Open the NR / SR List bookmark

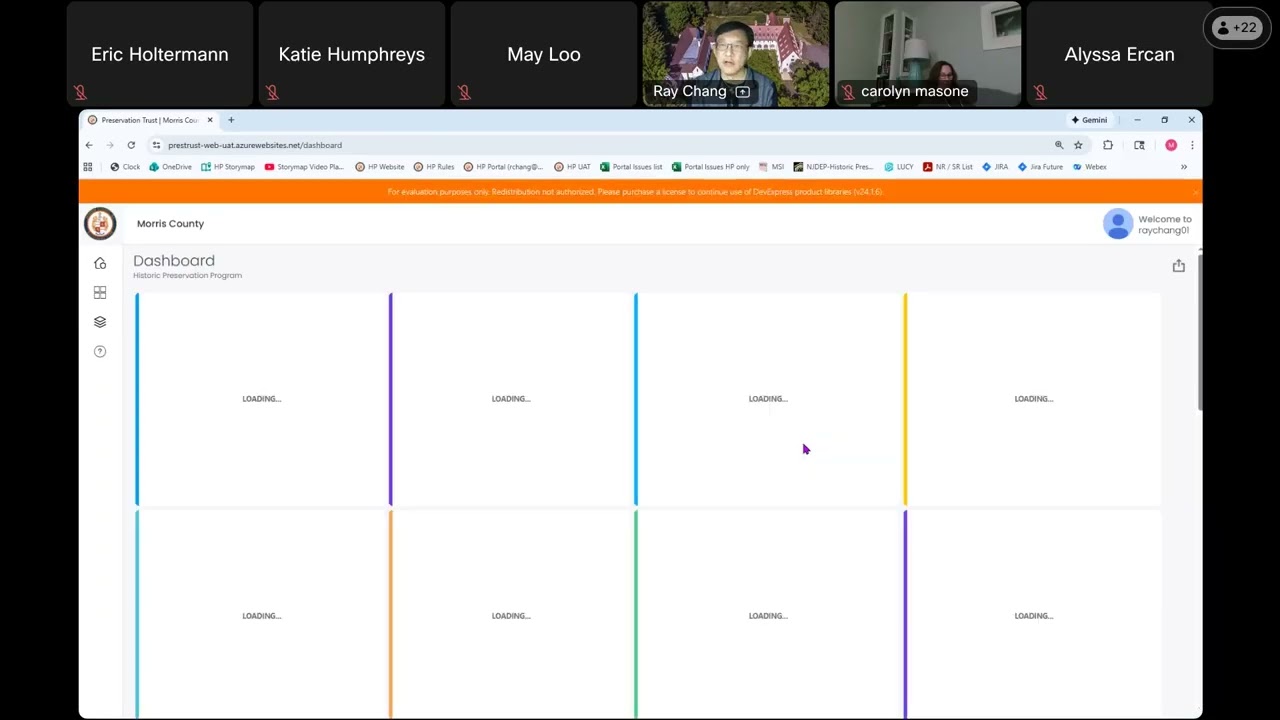tap(948, 167)
